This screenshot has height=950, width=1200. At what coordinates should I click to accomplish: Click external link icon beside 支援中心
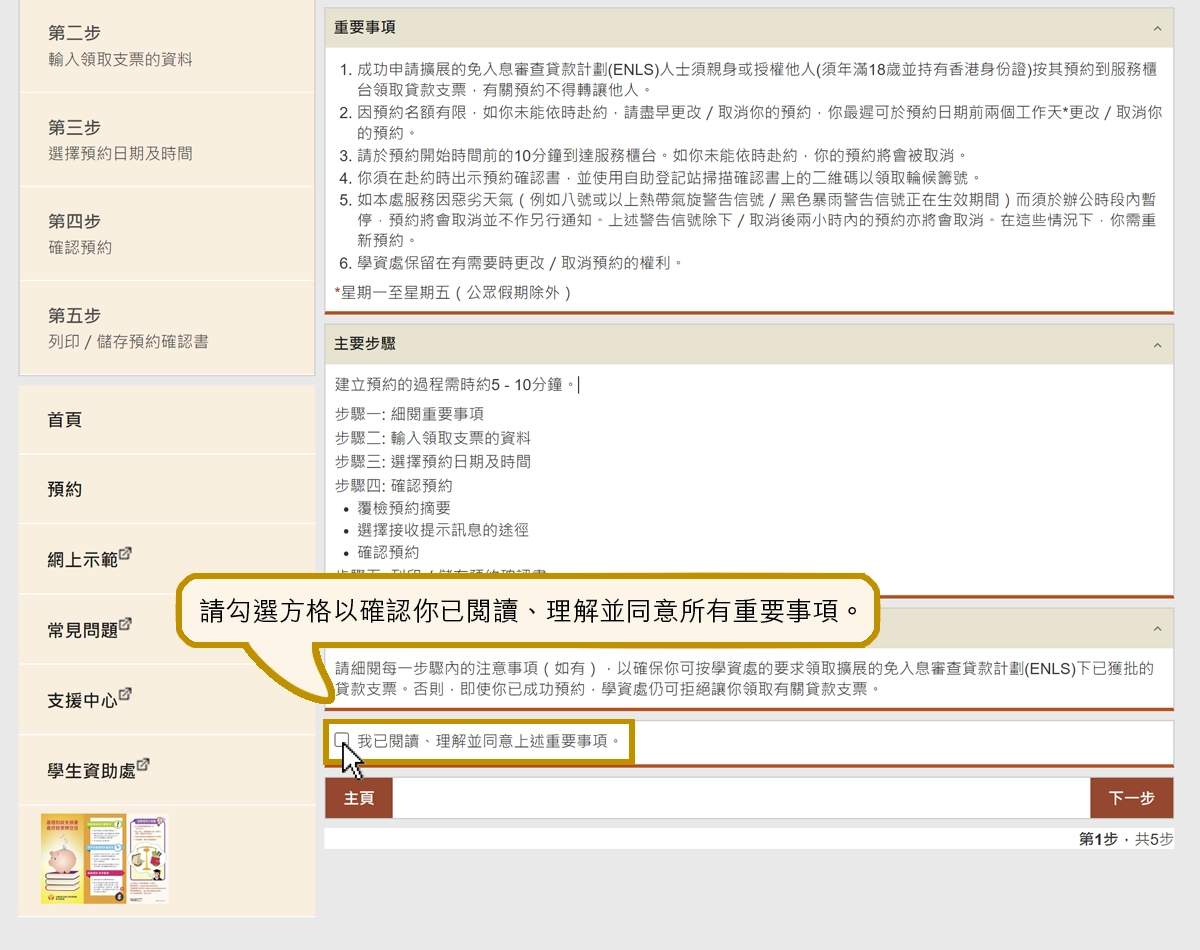point(126,695)
